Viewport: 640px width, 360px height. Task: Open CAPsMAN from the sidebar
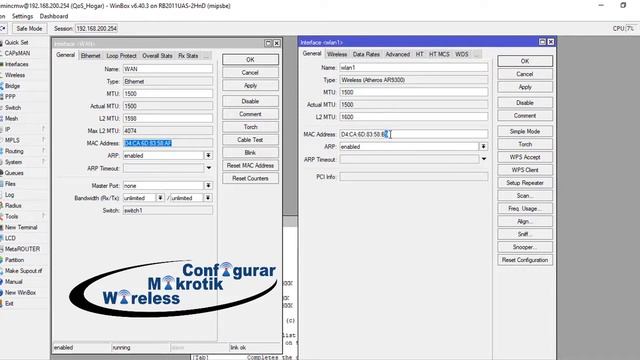click(x=17, y=53)
